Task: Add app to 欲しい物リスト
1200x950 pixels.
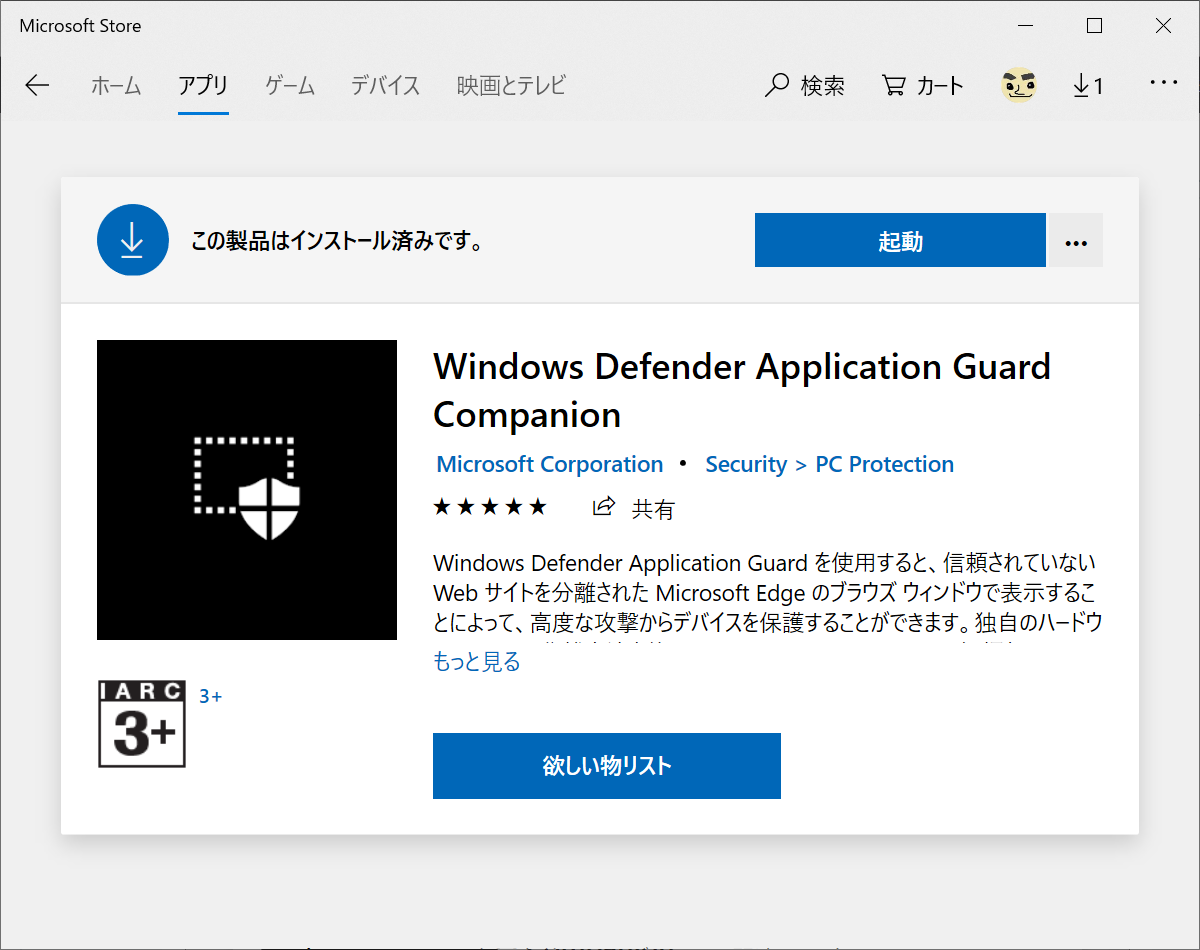Action: coord(607,766)
